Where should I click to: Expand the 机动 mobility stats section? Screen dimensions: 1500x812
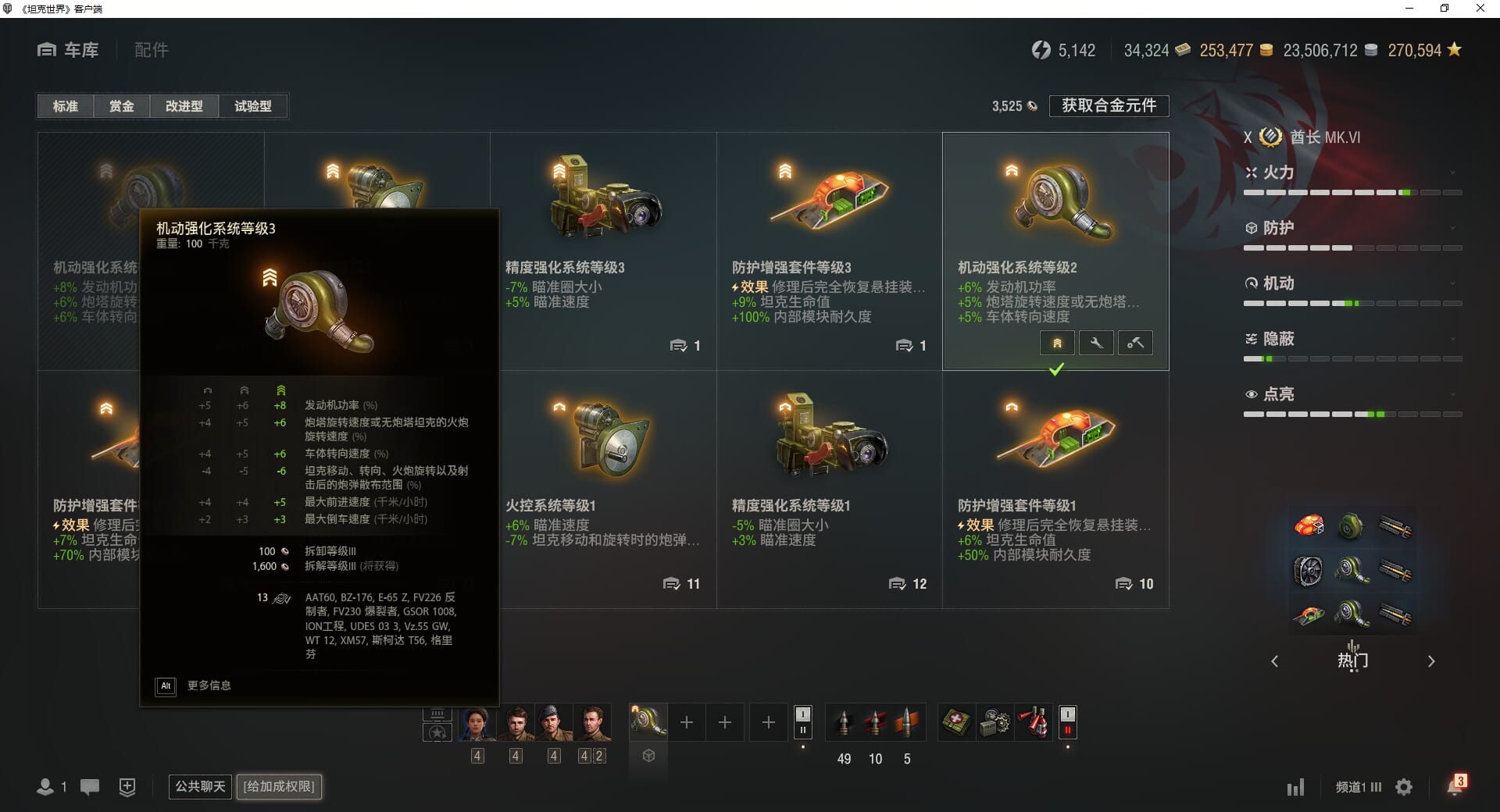point(1352,283)
